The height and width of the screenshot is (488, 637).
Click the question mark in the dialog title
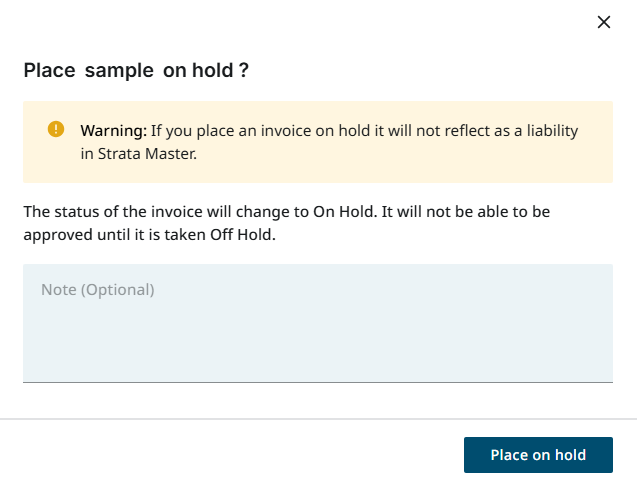point(244,70)
